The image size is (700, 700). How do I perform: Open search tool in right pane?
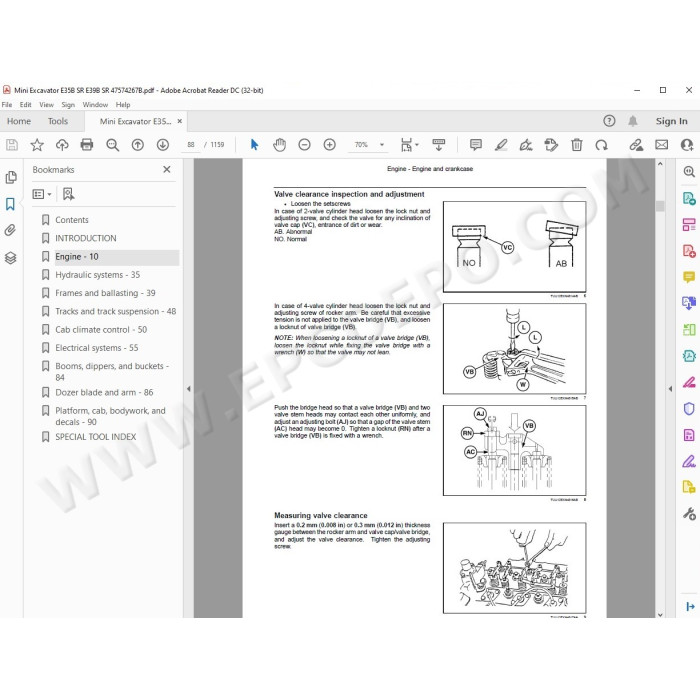pos(689,171)
